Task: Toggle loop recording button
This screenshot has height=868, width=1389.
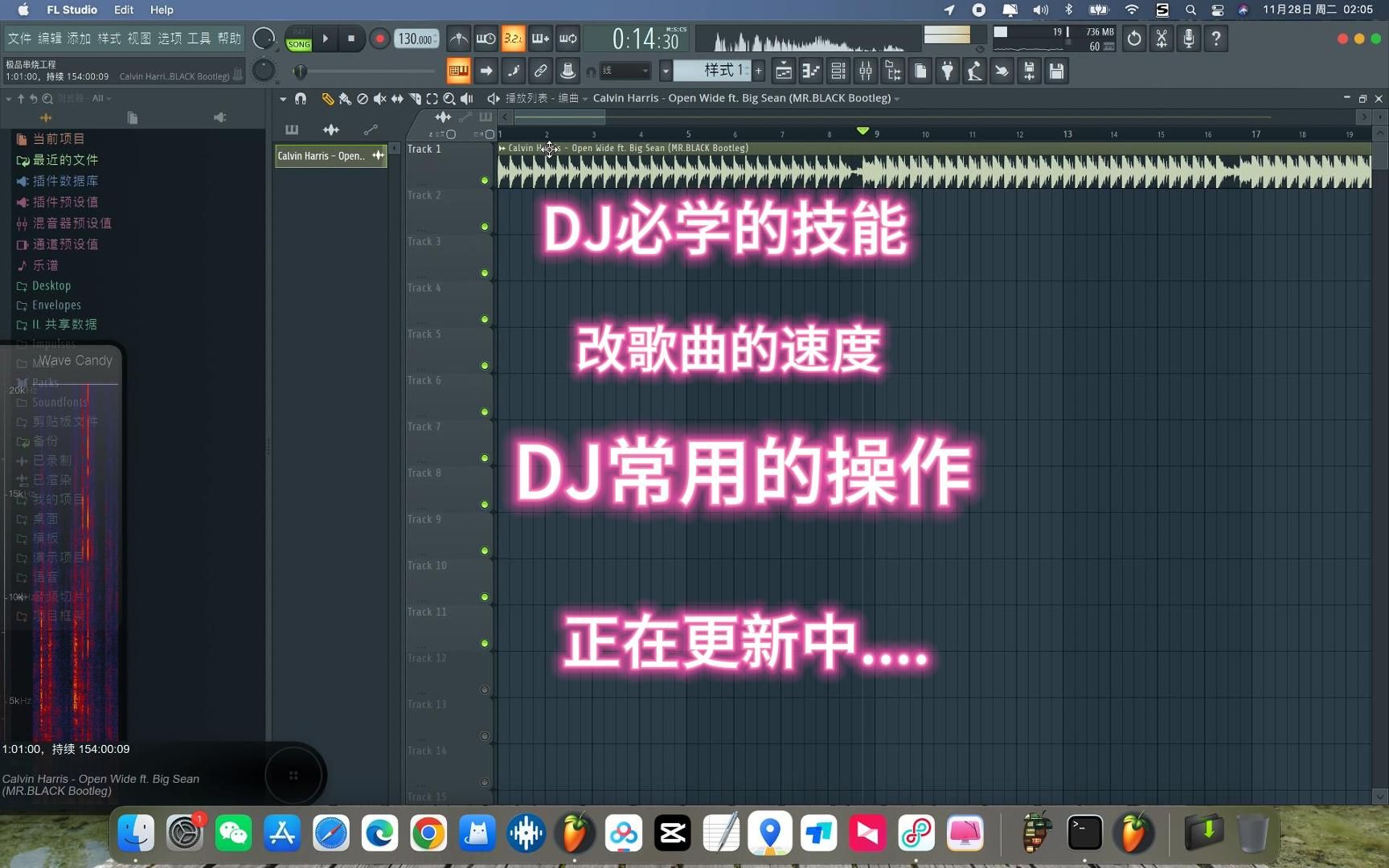Action: click(x=567, y=39)
